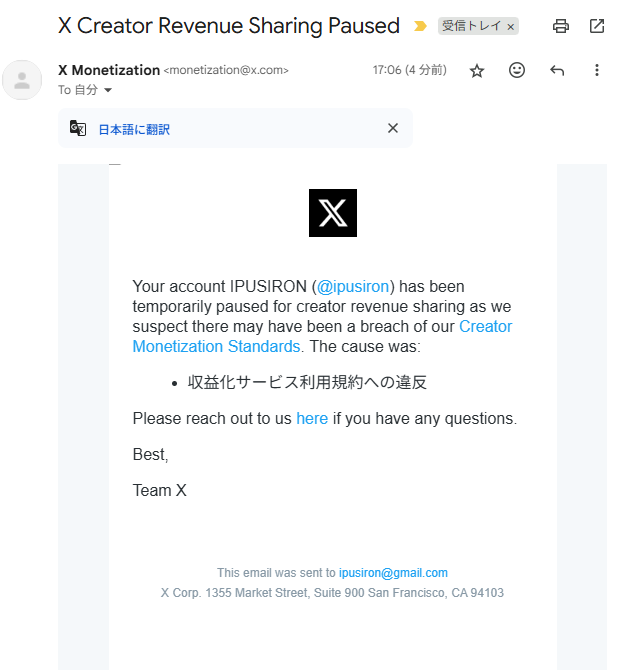Click the 受信トレイ inbox label
The width and height of the screenshot is (628, 670).
[471, 26]
